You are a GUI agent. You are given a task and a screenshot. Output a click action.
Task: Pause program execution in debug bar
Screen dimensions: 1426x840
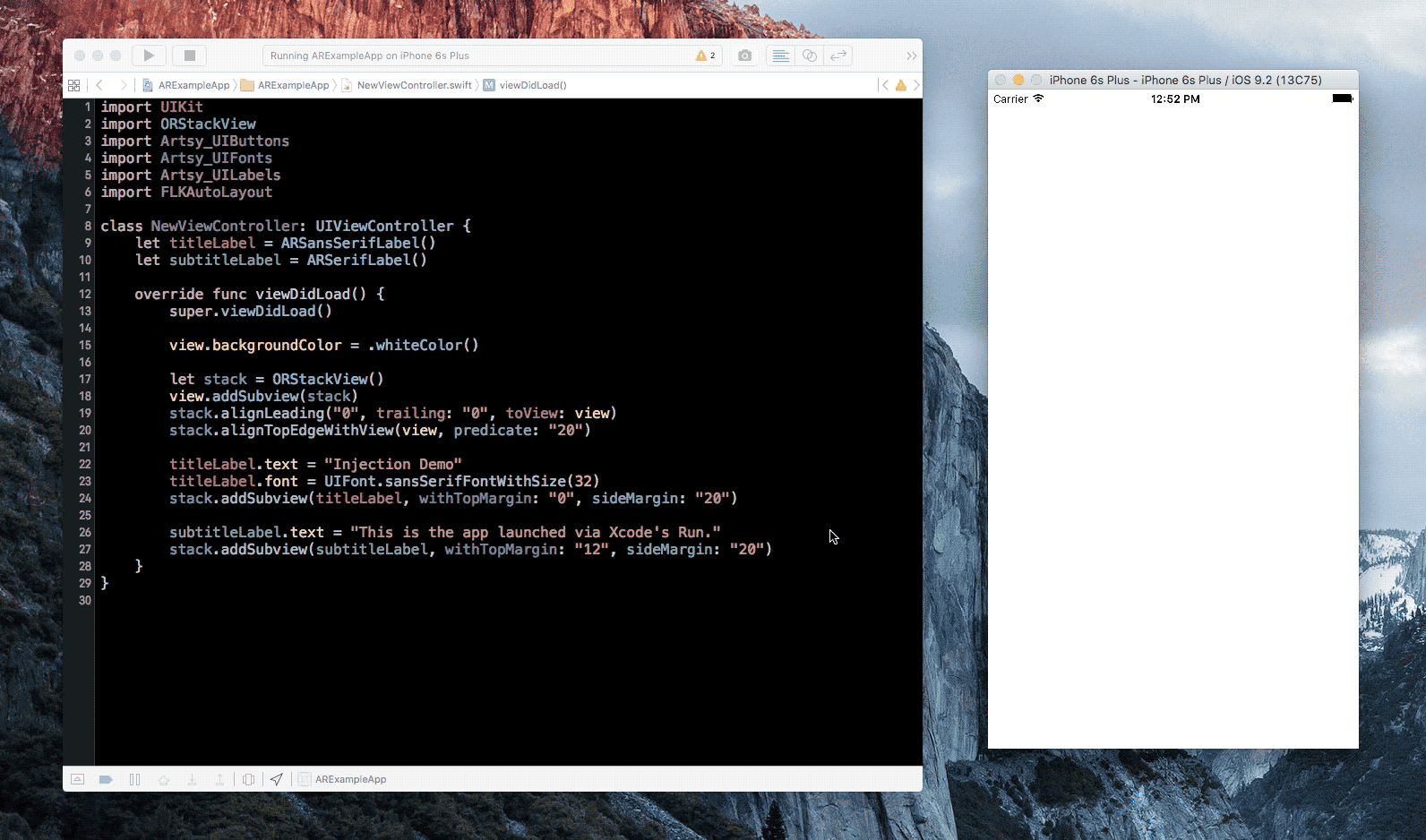(134, 779)
